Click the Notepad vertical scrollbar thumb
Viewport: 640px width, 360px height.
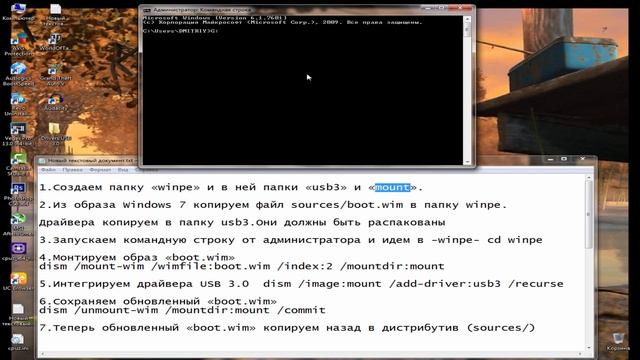point(589,214)
